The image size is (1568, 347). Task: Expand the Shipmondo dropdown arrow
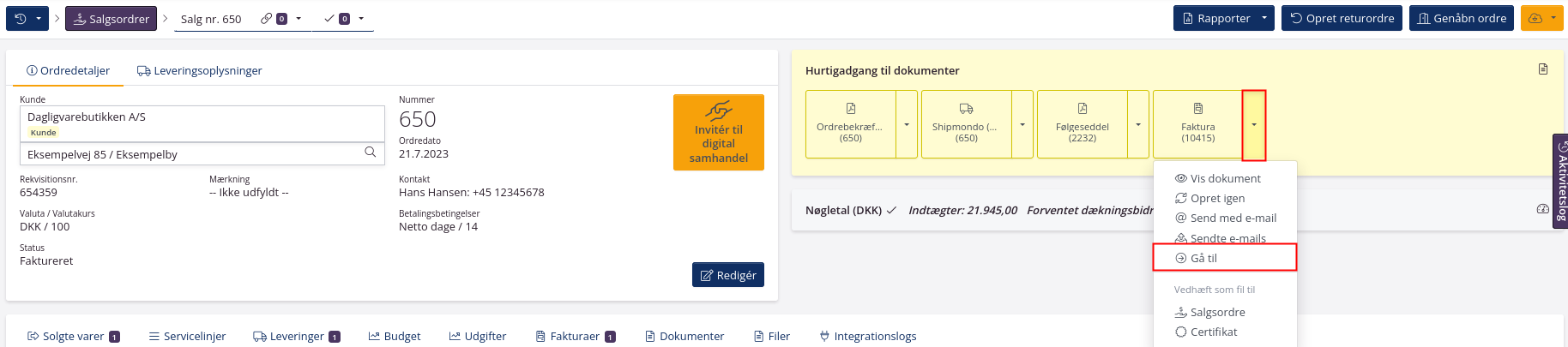pyautogui.click(x=1022, y=124)
